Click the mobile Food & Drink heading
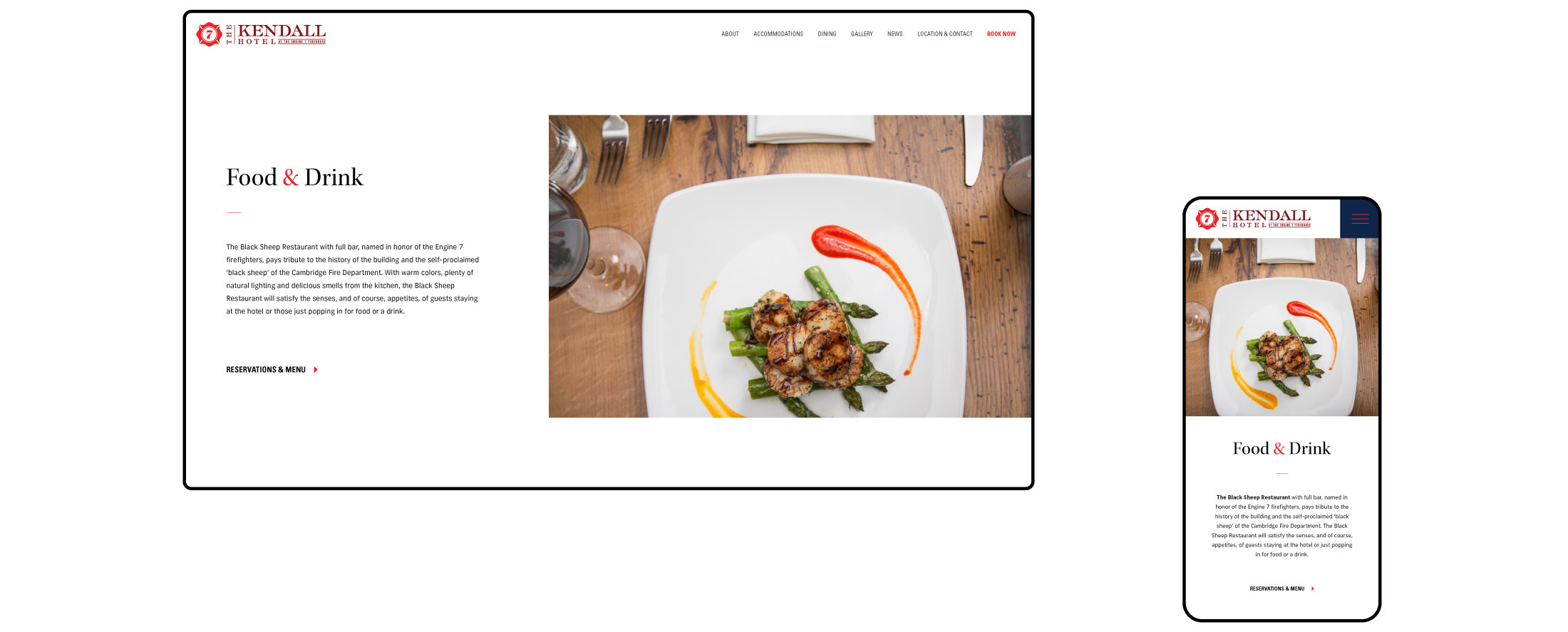This screenshot has width=1568, height=632. [x=1281, y=448]
